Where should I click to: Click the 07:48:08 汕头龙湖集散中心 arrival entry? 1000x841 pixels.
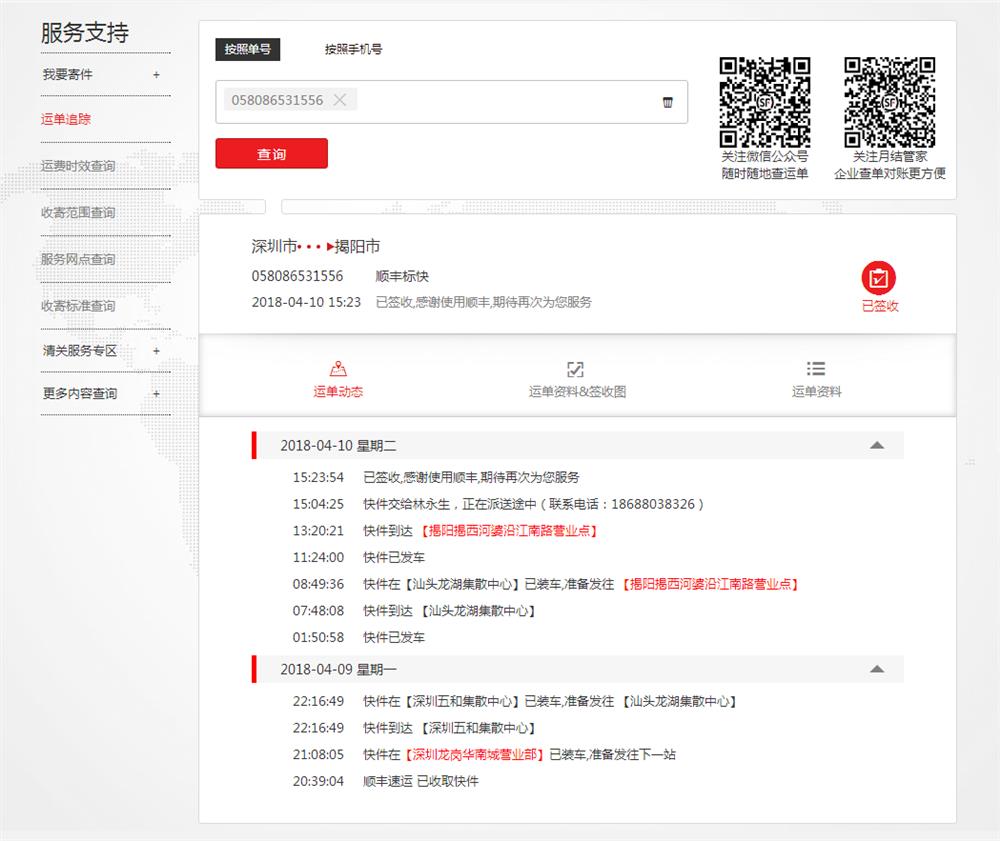414,611
